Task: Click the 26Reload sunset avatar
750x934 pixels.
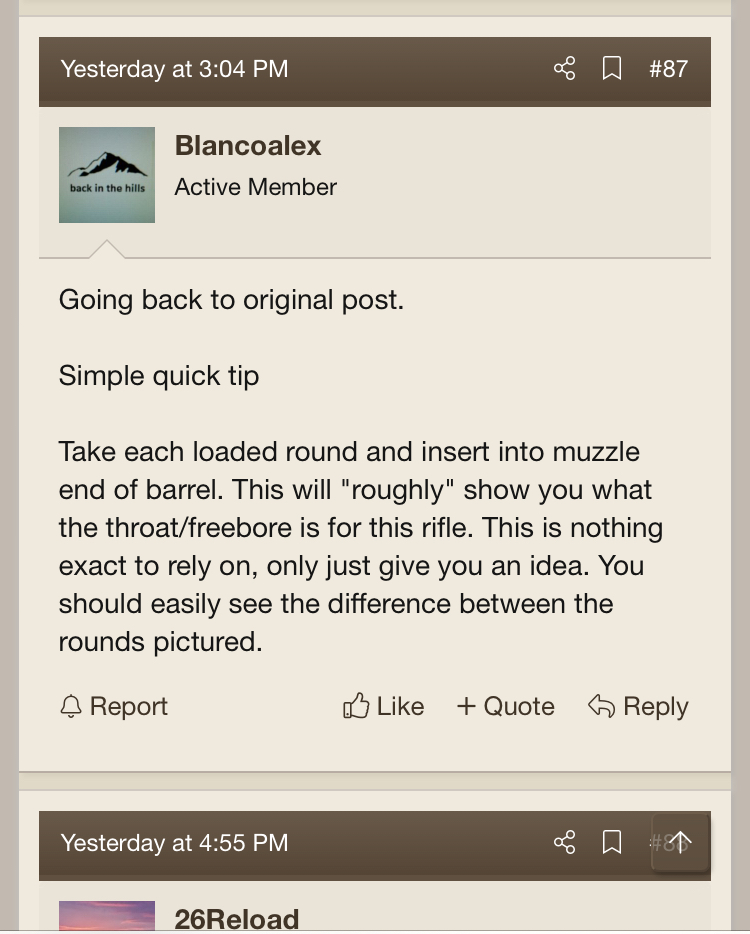Action: tap(107, 917)
